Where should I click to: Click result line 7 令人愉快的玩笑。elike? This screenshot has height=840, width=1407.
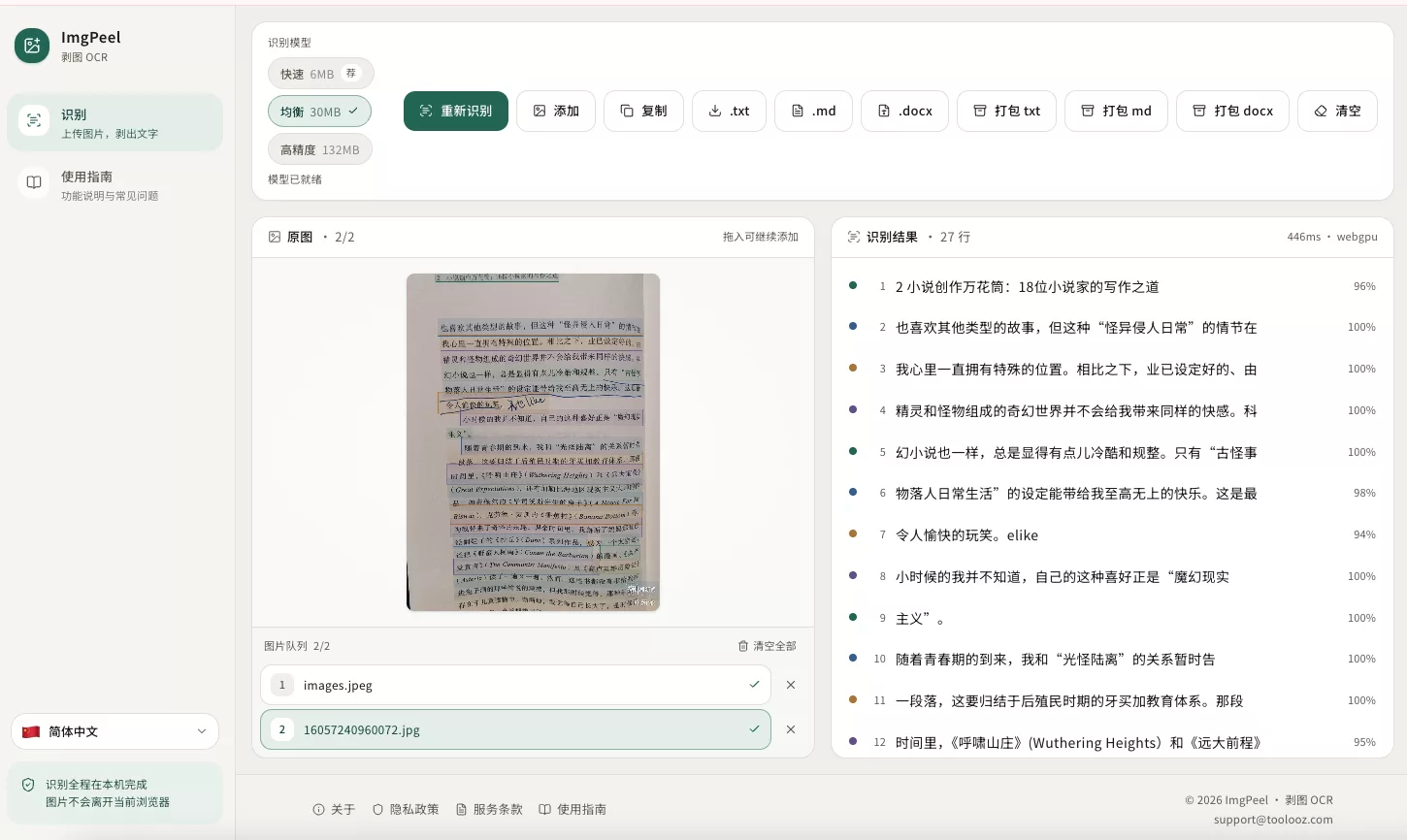pos(1112,534)
